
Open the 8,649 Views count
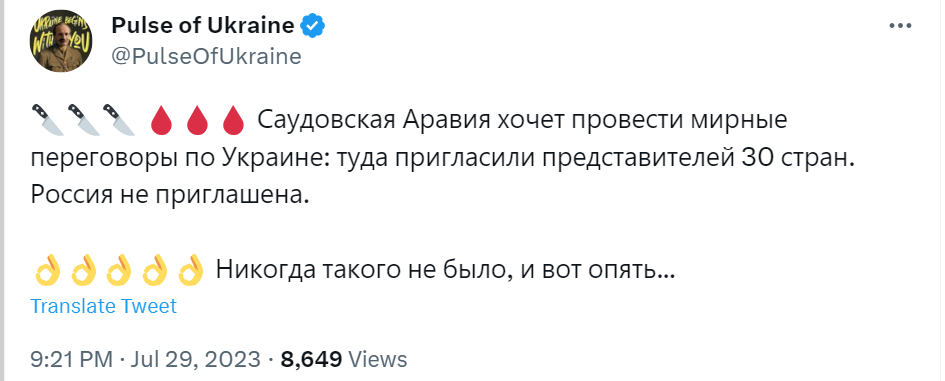344,359
